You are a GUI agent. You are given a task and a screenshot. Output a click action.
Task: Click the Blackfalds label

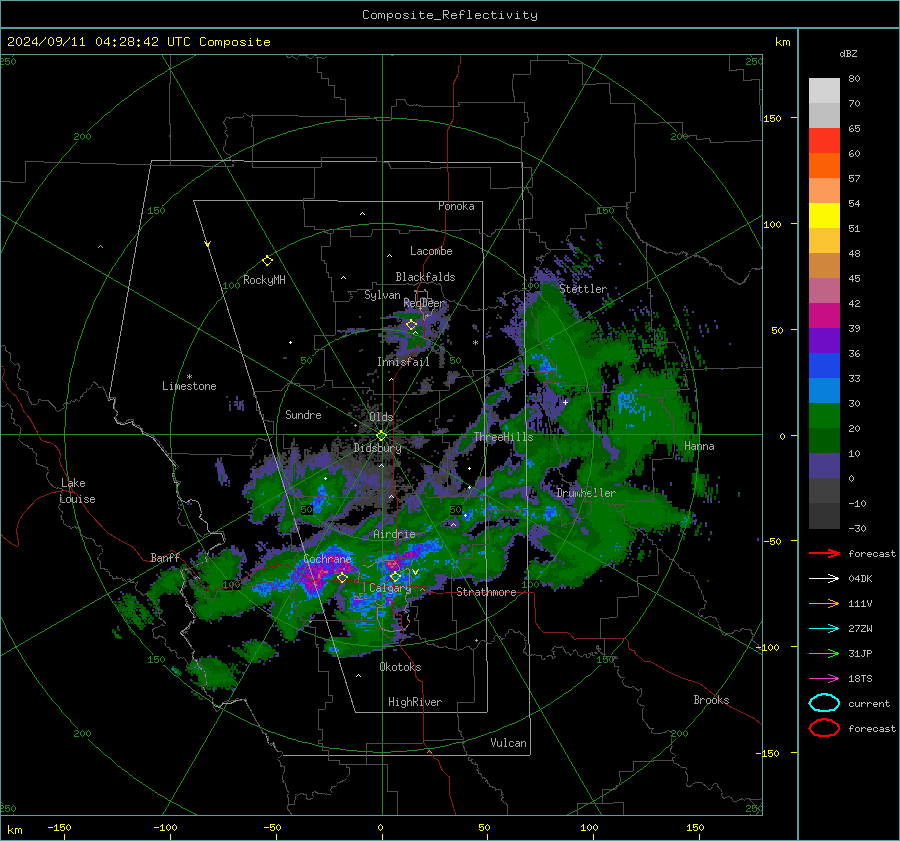point(425,277)
